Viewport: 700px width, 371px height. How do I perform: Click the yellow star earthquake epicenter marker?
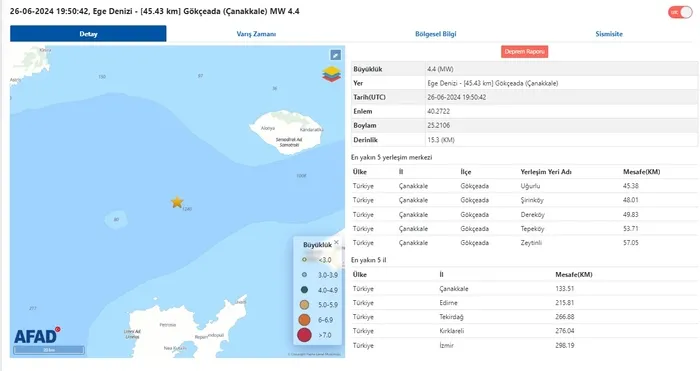(x=177, y=202)
